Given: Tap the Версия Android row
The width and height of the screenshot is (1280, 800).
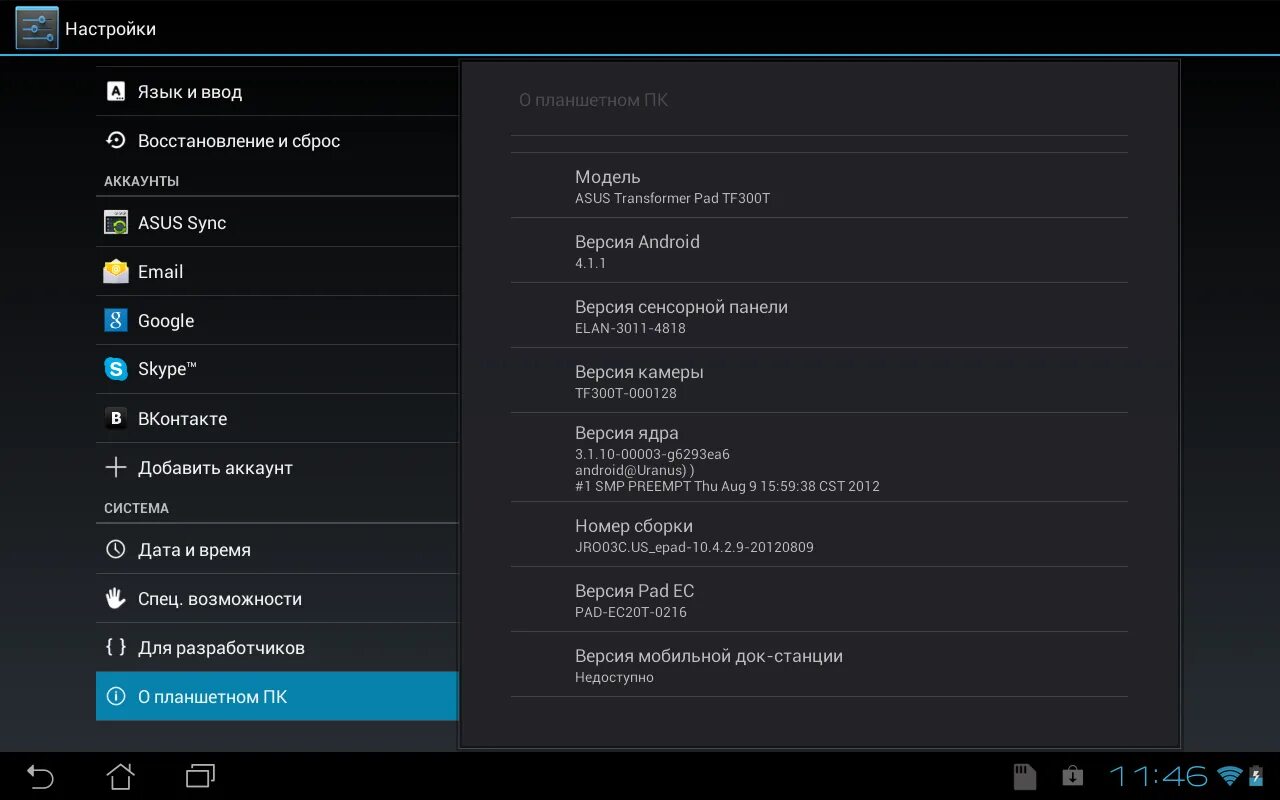Looking at the screenshot, I should click(819, 250).
